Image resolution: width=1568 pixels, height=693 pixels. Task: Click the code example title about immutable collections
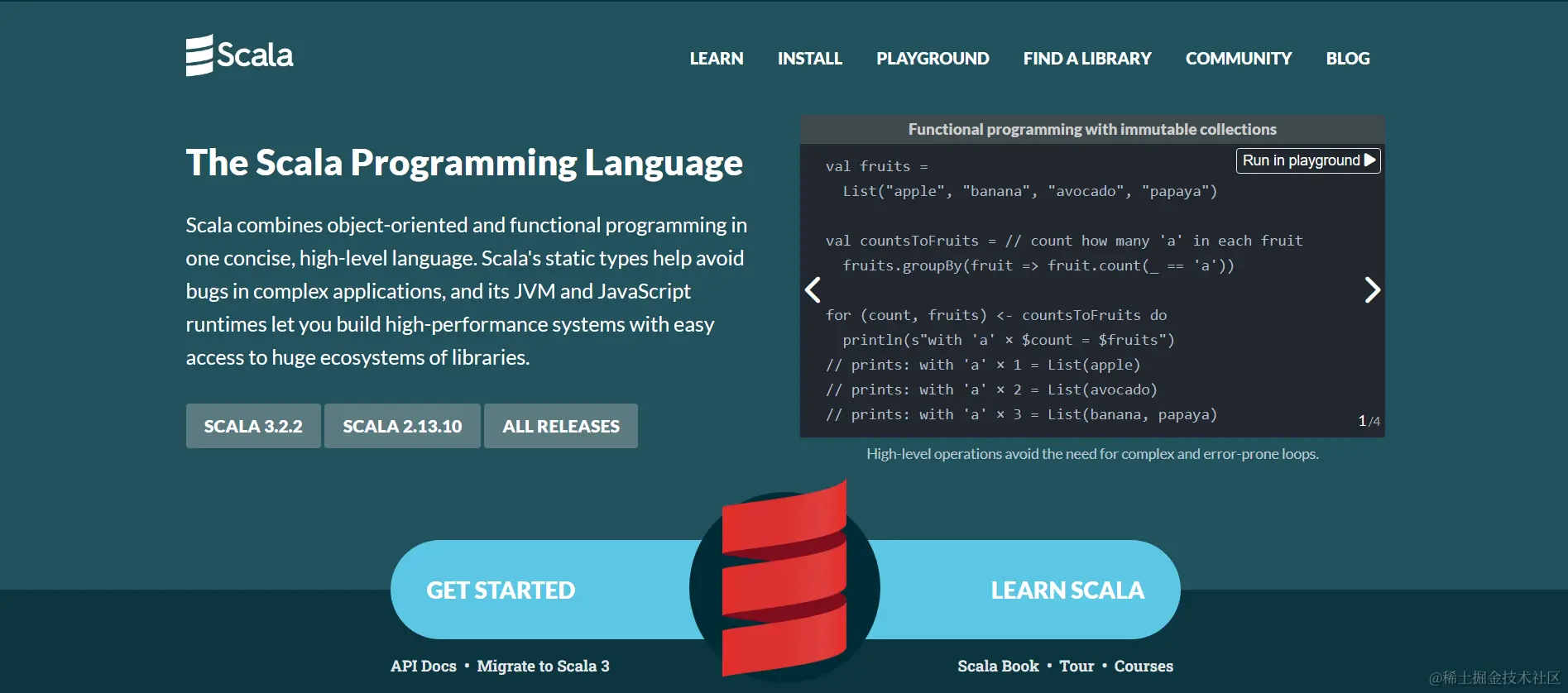(x=1092, y=129)
